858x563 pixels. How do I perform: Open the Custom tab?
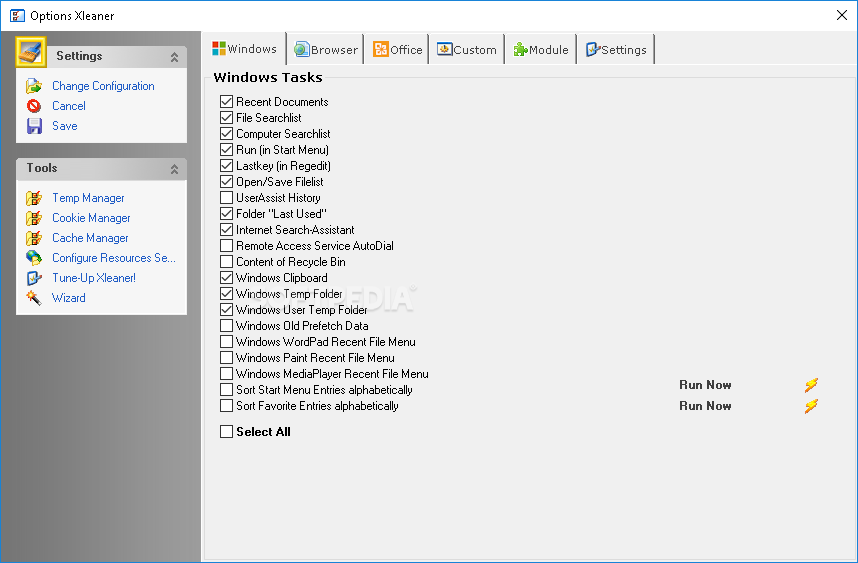click(467, 50)
